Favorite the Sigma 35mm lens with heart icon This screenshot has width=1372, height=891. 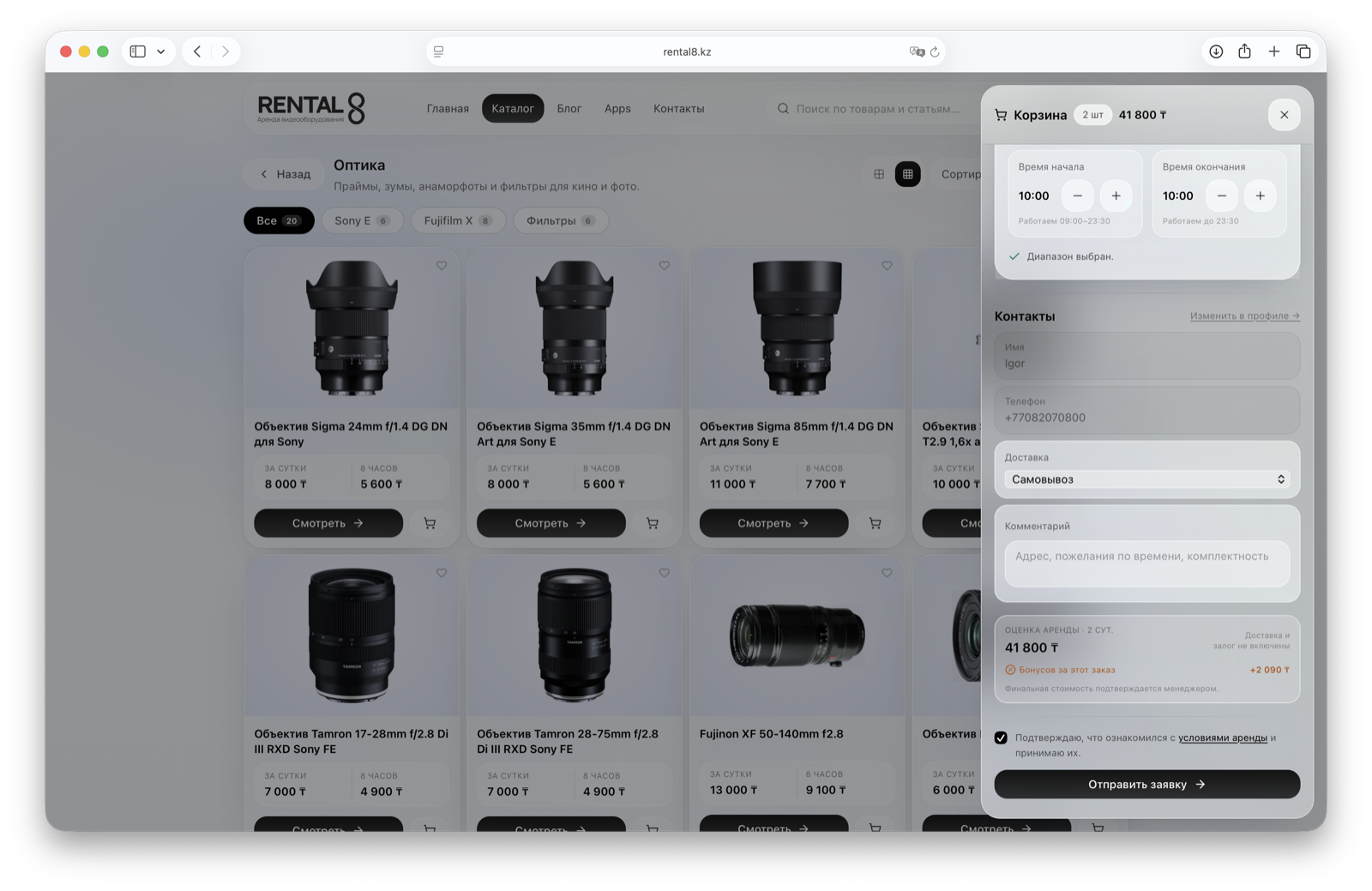pos(664,266)
